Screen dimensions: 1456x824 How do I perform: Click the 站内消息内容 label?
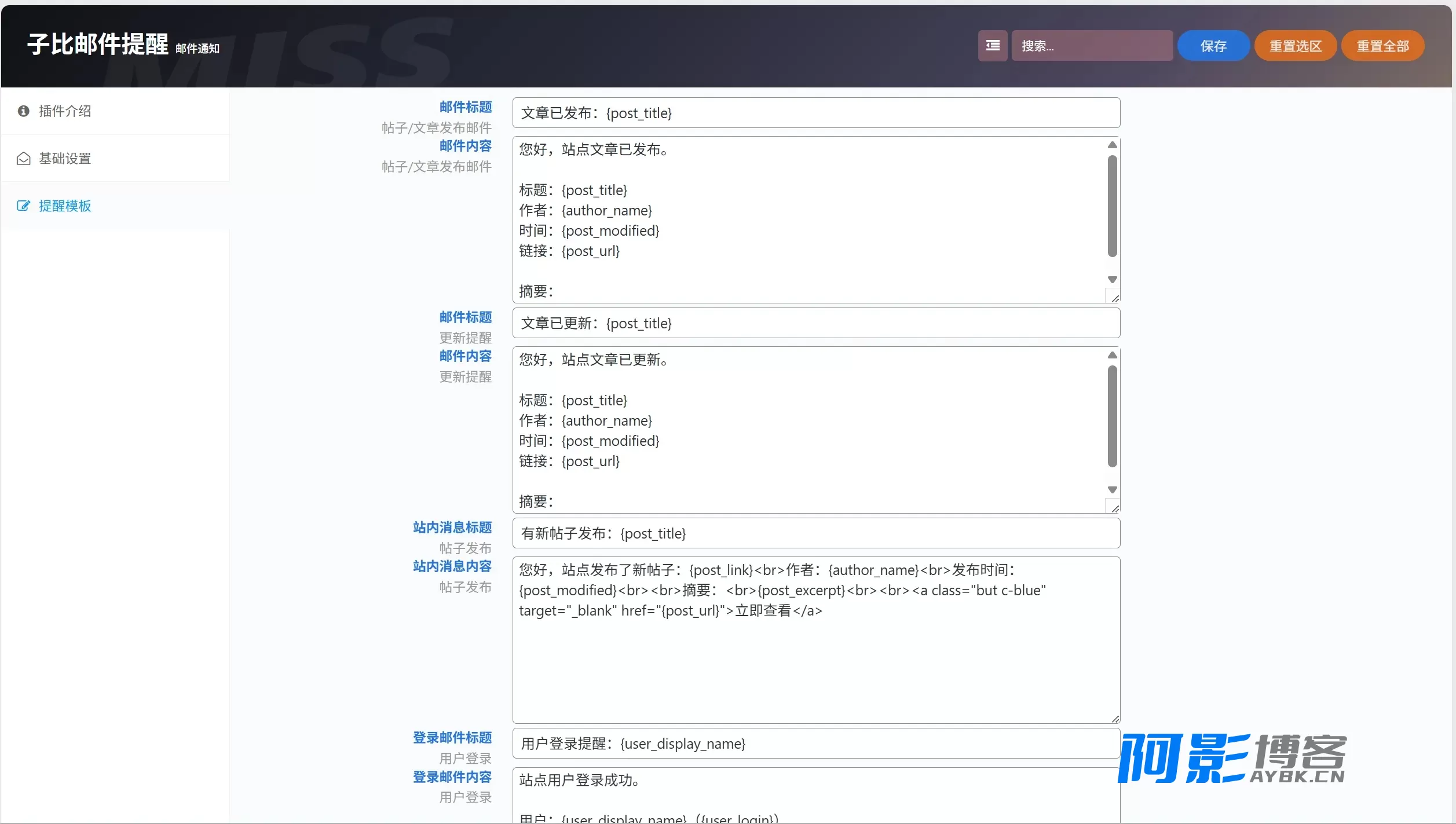pyautogui.click(x=452, y=566)
